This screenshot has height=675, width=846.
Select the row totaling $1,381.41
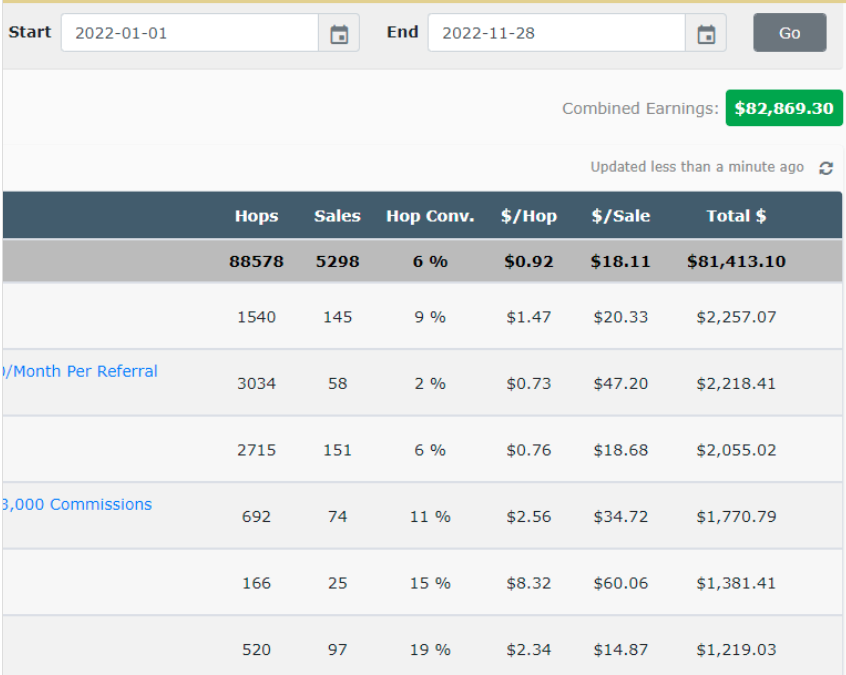(x=736, y=583)
